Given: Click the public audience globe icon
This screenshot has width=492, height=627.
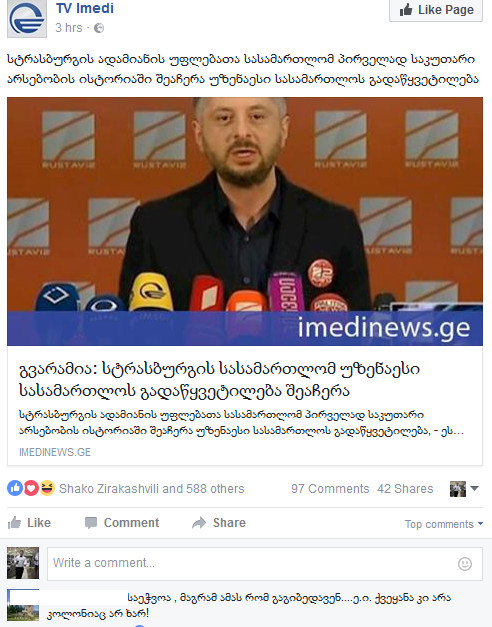Looking at the screenshot, I should click(99, 28).
